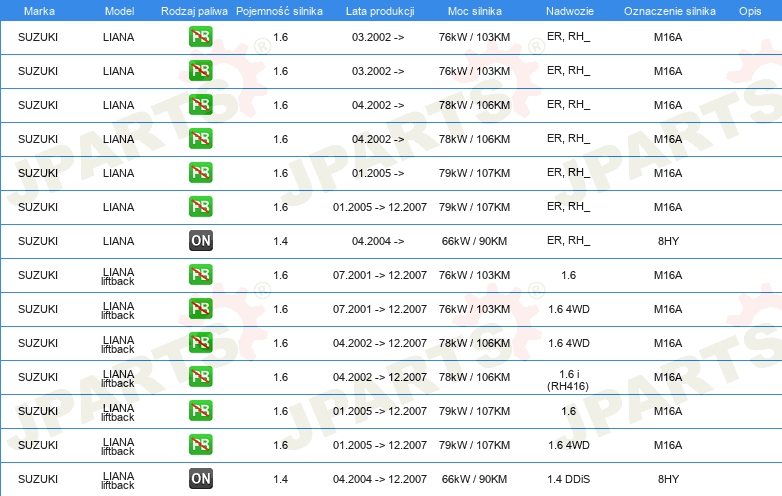Select "LIANA liftback" in the 1.4 DDiS row
The height and width of the screenshot is (496, 782).
point(118,480)
